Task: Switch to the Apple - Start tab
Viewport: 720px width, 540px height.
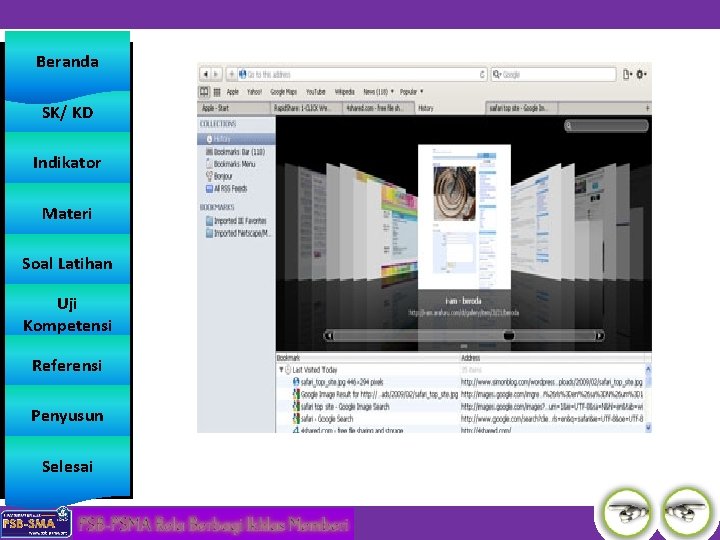Action: (233, 108)
